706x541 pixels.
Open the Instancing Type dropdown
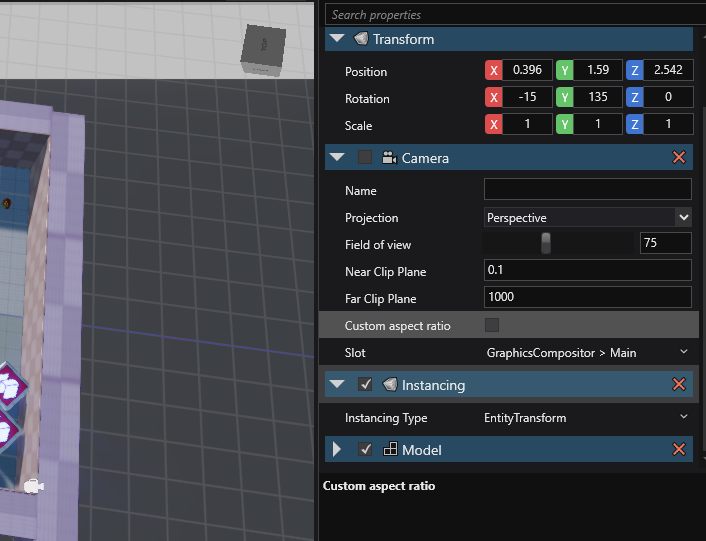(x=588, y=417)
